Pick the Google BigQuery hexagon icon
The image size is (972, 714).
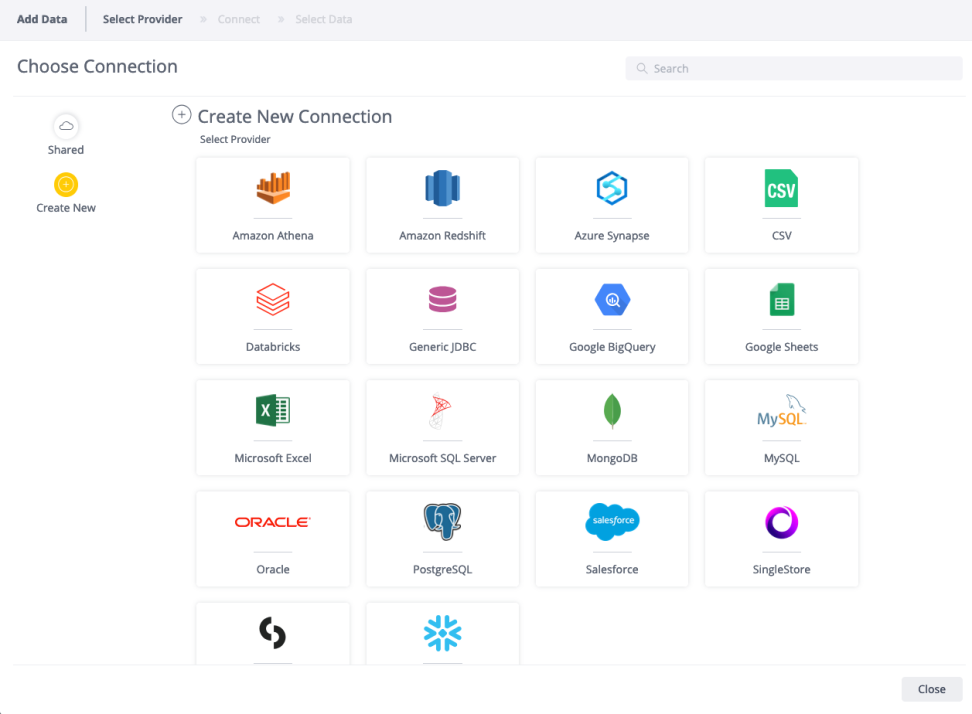tap(612, 299)
